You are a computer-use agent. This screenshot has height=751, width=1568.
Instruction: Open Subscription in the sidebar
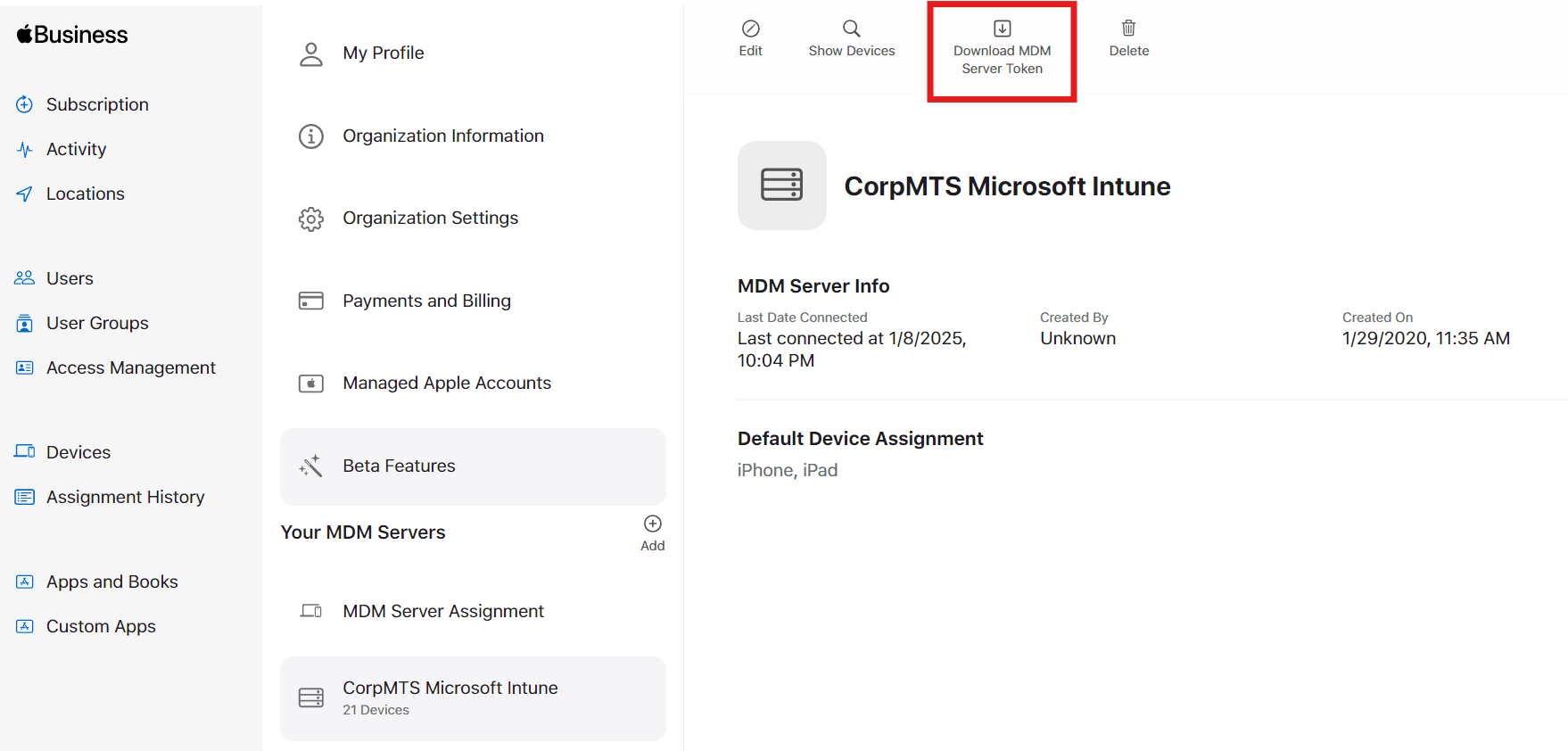click(97, 104)
